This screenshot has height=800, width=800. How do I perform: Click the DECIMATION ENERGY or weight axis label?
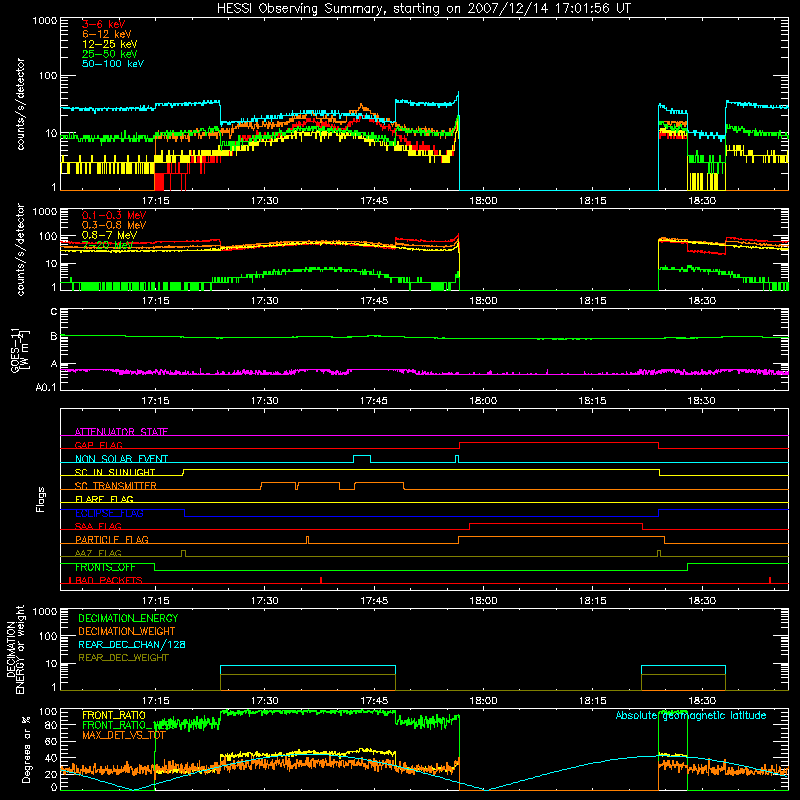coord(16,649)
